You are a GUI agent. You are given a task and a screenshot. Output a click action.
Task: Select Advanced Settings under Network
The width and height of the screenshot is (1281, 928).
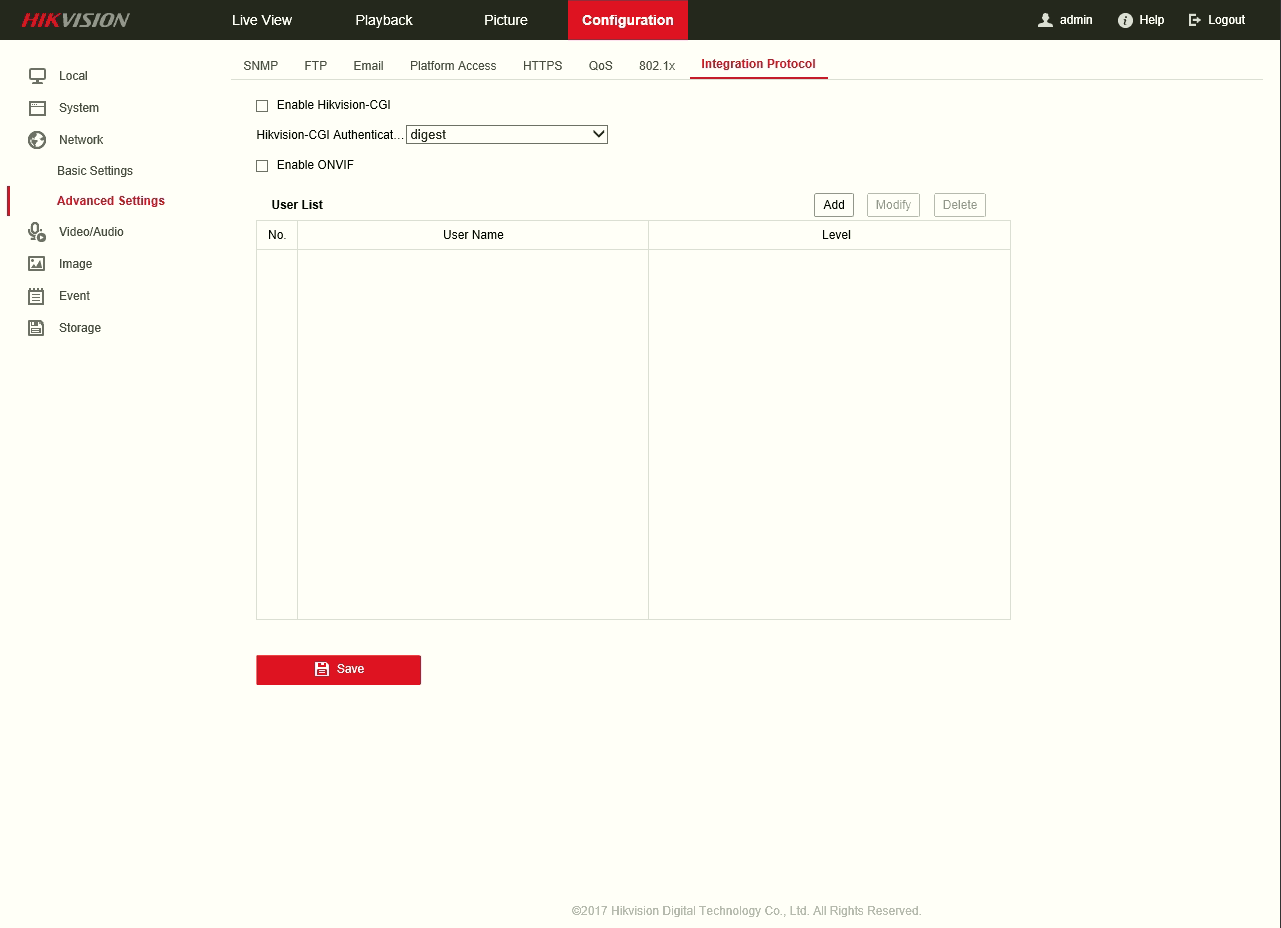coord(111,201)
